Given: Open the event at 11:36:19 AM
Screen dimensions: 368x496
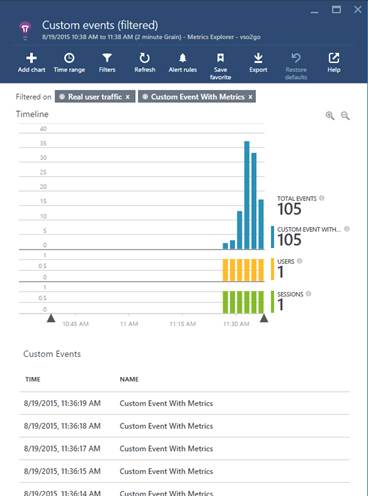Looking at the screenshot, I should (184, 403).
